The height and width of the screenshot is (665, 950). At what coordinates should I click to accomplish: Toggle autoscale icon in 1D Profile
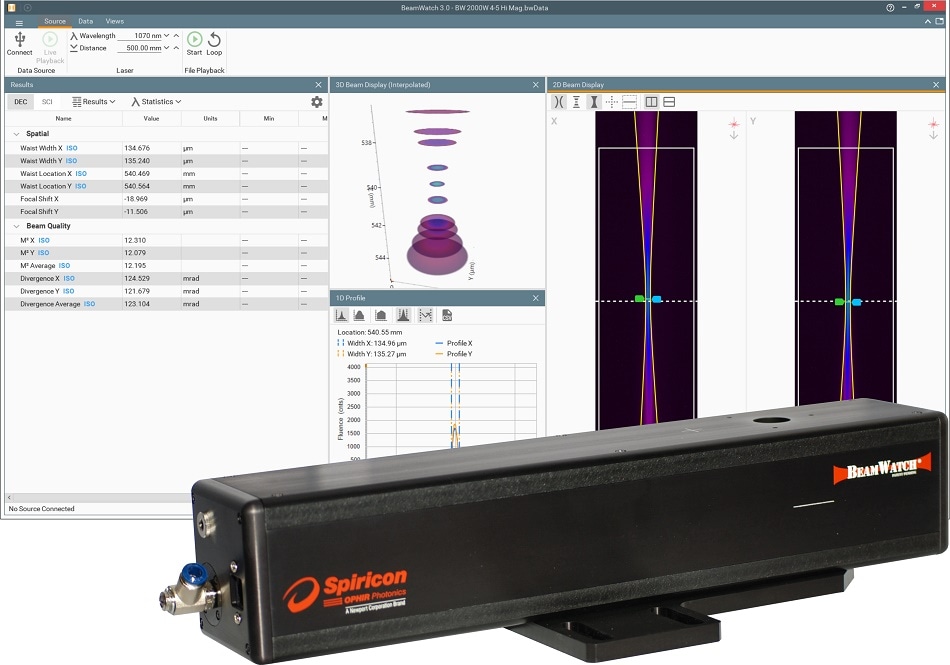426,315
